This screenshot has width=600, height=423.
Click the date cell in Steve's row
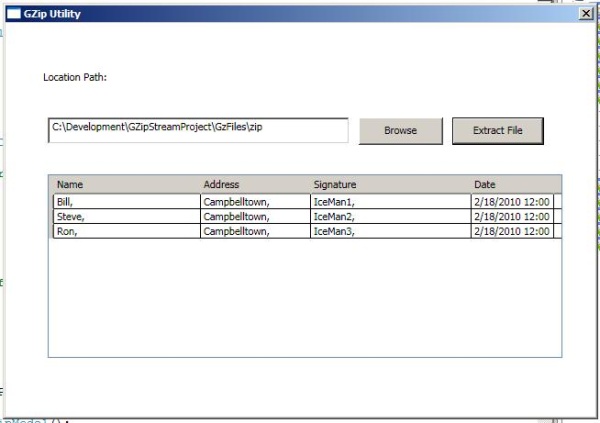512,216
